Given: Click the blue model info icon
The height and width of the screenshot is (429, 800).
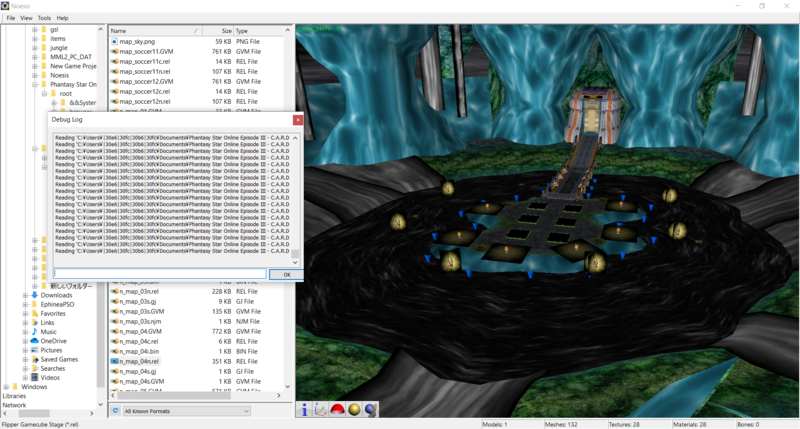Looking at the screenshot, I should 304,409.
